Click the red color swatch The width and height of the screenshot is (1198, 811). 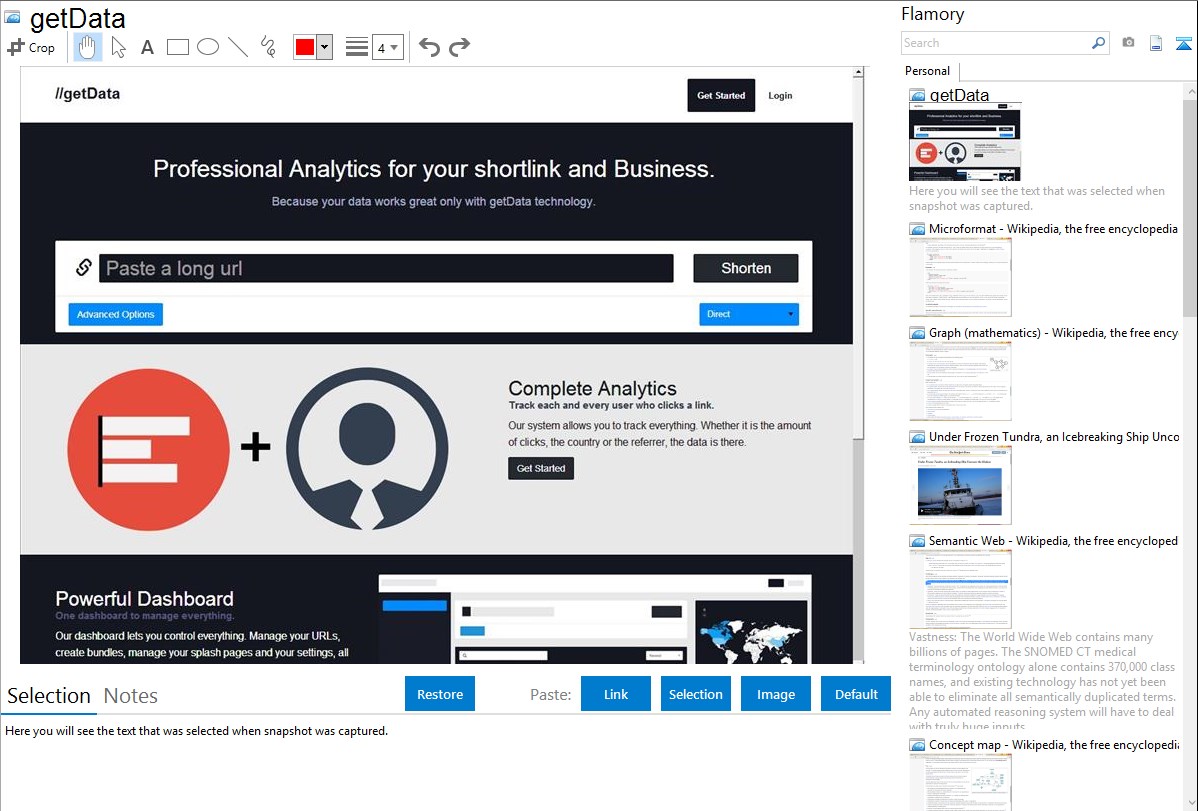(x=305, y=47)
